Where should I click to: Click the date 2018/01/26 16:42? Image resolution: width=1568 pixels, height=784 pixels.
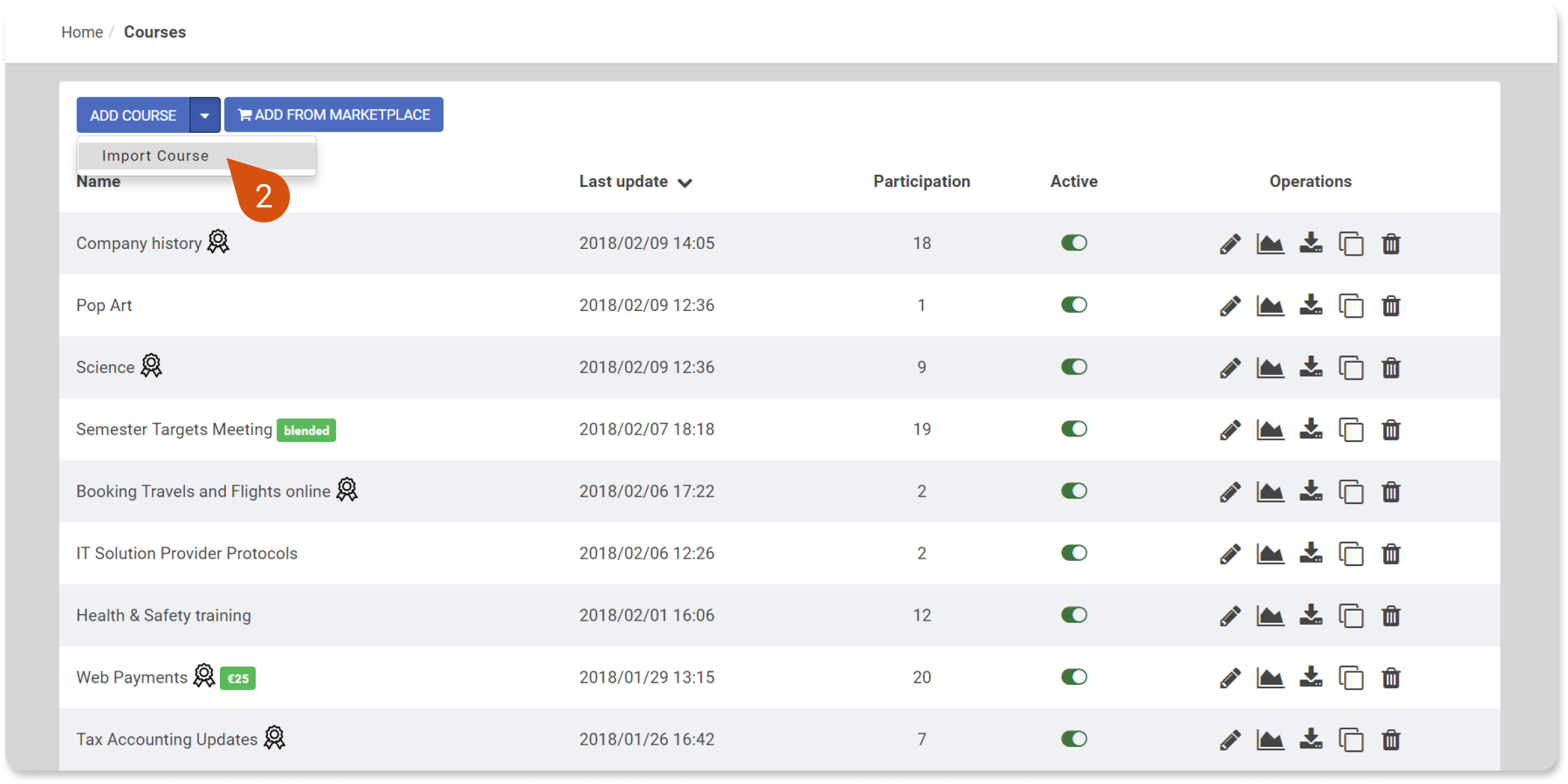tap(646, 739)
